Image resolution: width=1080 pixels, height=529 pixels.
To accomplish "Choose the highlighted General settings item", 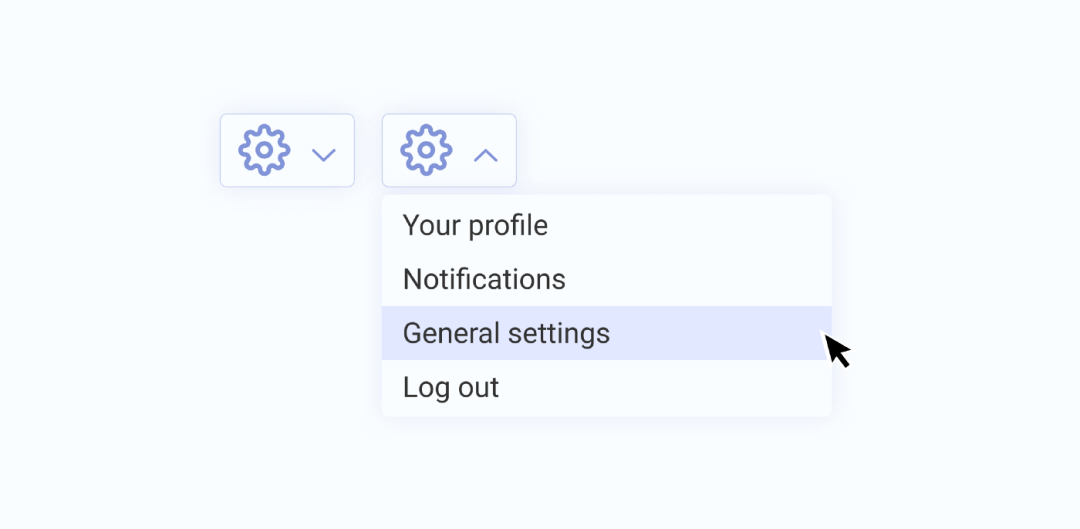I will tap(506, 333).
